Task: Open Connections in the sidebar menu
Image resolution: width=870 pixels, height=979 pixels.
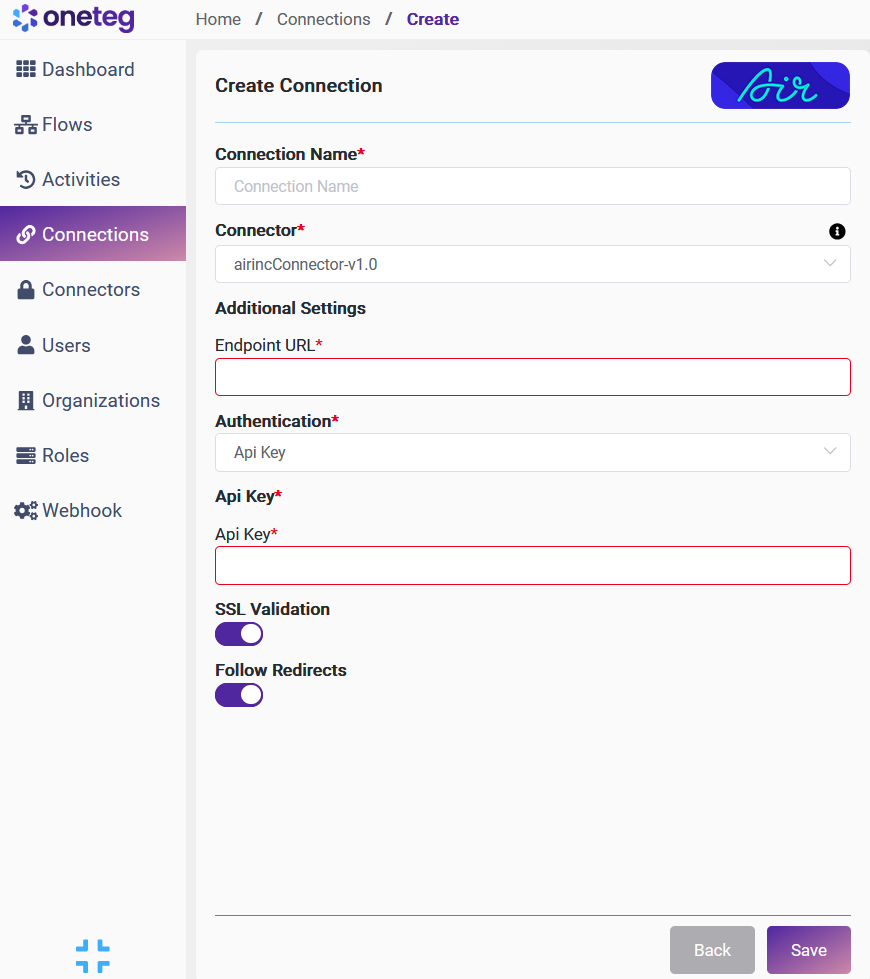Action: pyautogui.click(x=93, y=234)
